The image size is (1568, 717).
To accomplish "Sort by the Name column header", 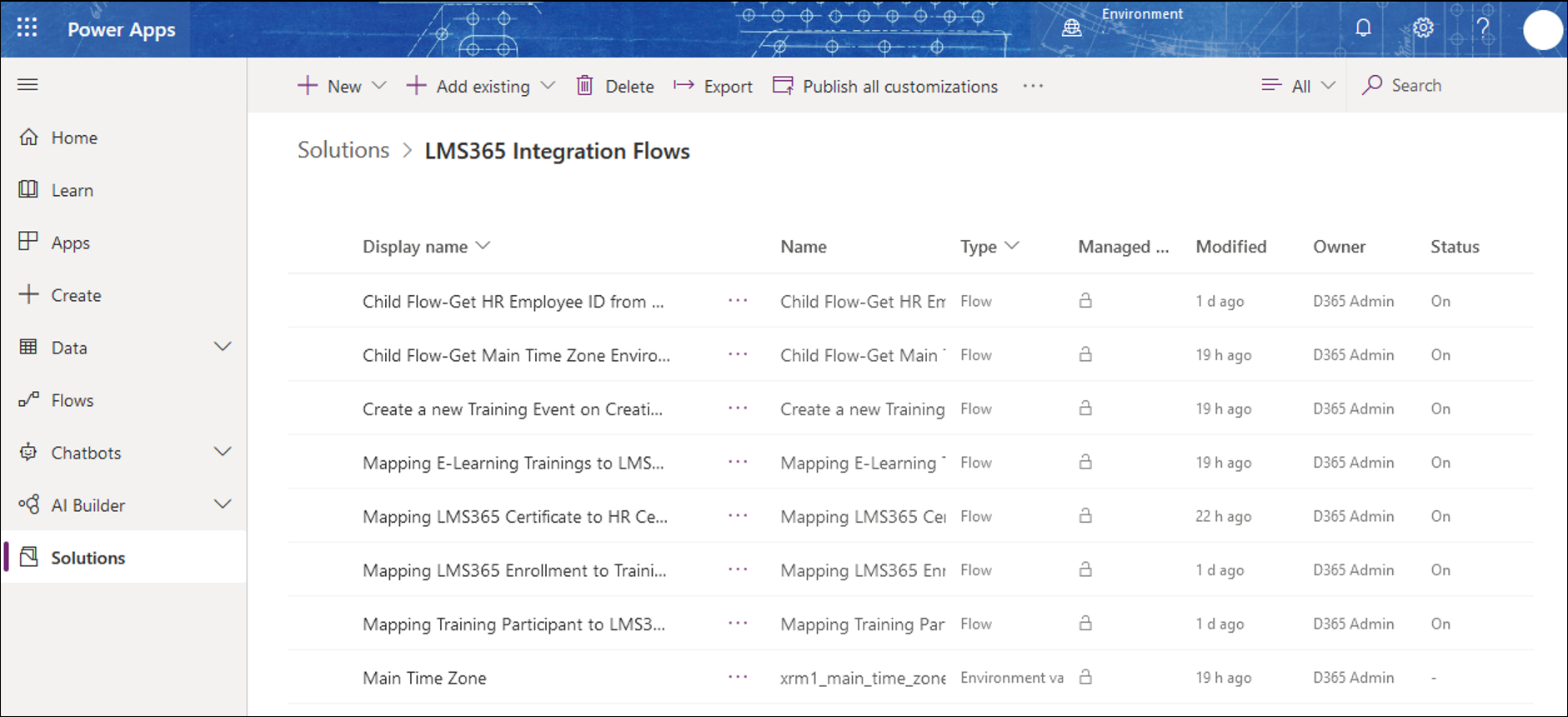I will point(804,247).
